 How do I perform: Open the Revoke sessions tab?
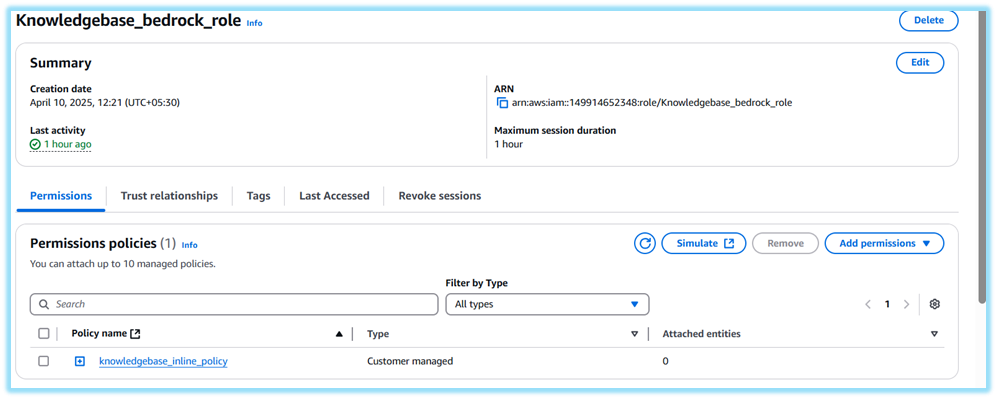pyautogui.click(x=440, y=196)
